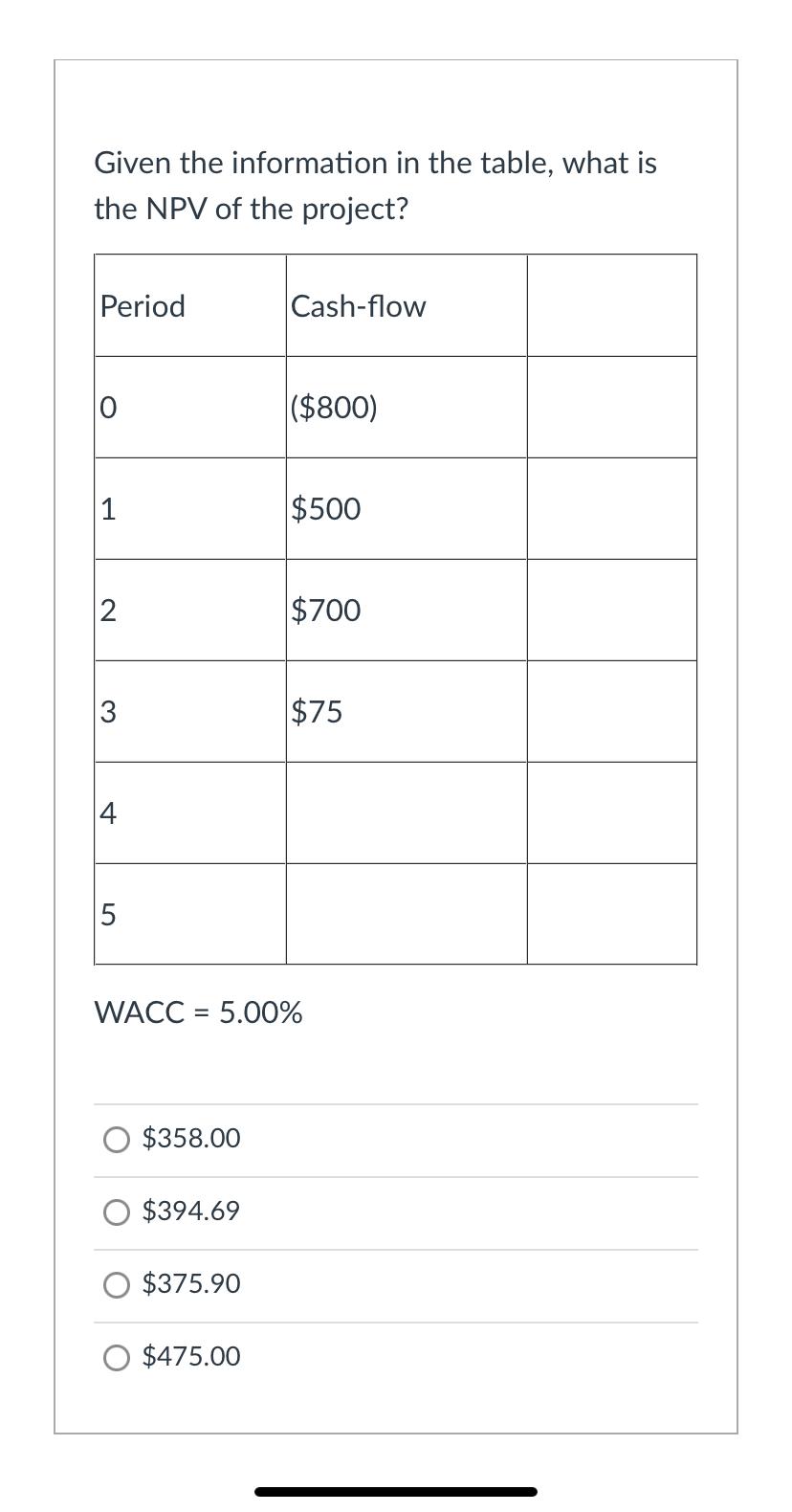Click the $475.00 answer label text

[x=191, y=1356]
